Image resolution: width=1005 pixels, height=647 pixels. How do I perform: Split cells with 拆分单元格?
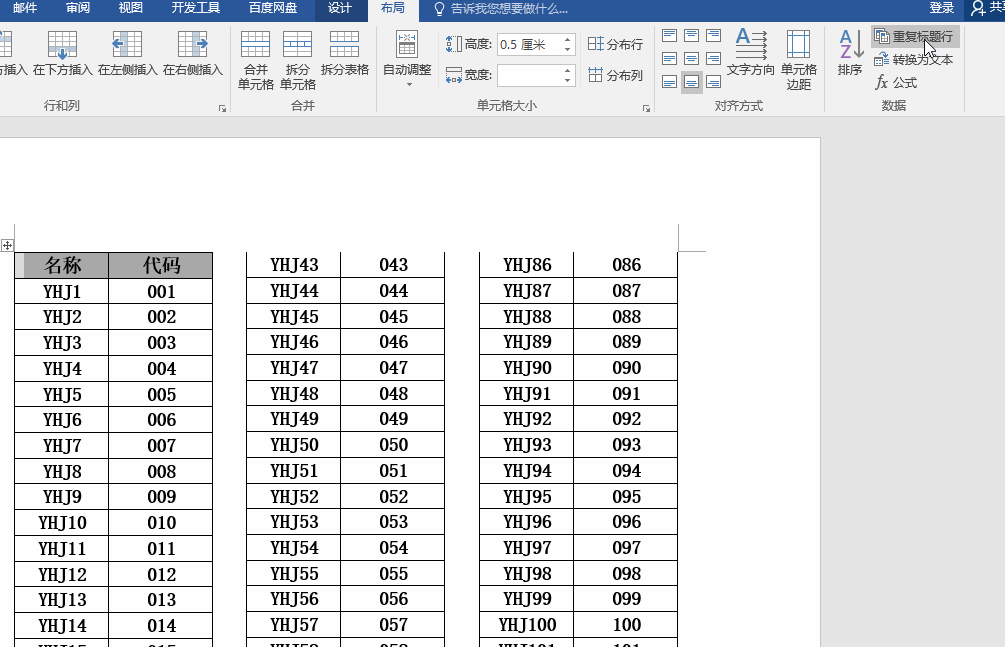[x=297, y=60]
